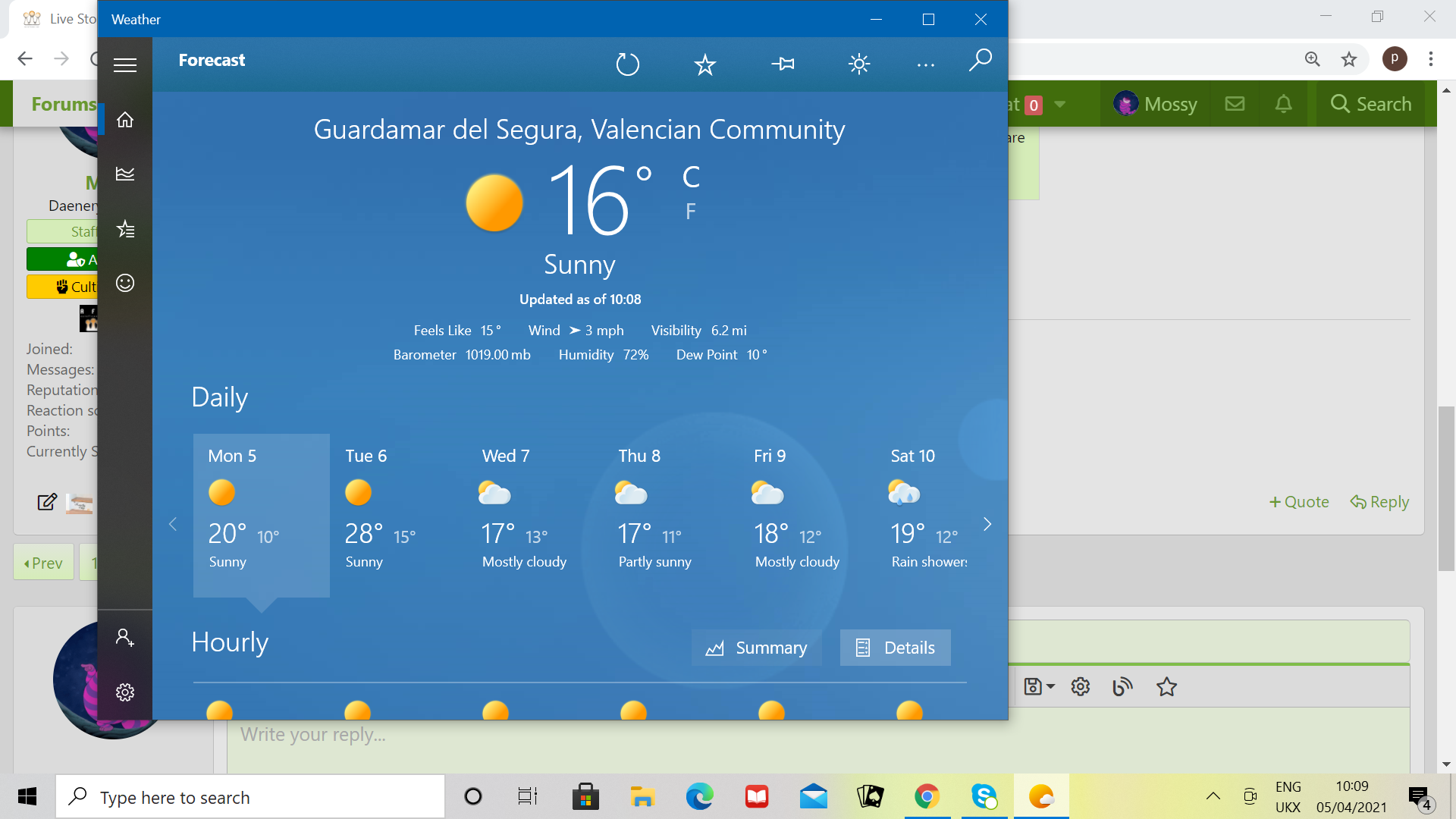The image size is (1456, 819).
Task: Select the Fri 9 daily forecast
Action: (x=808, y=516)
